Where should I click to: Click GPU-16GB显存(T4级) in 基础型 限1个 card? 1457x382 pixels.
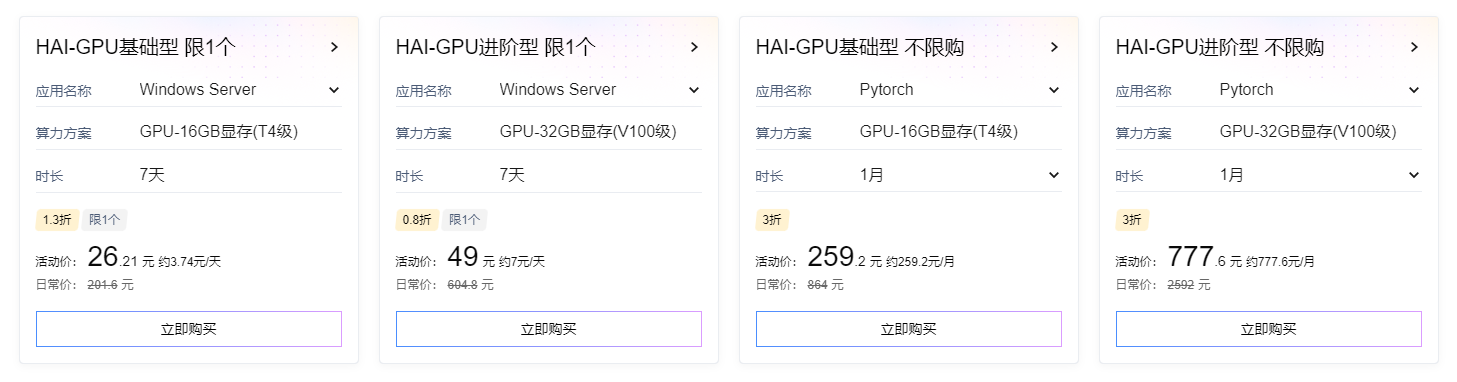pos(219,132)
